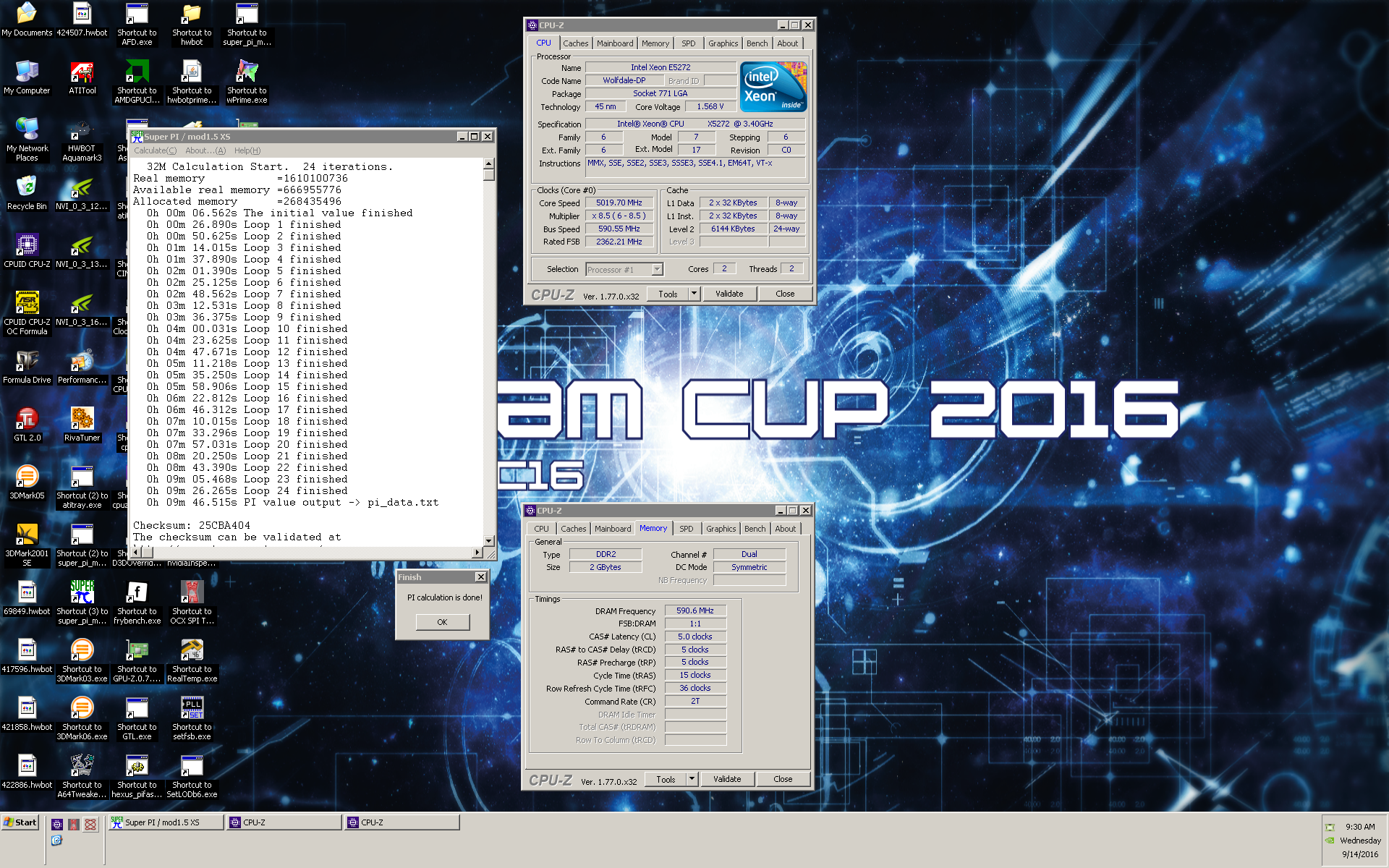Open NVI_0_3_12 nvidia inspector icon
The width and height of the screenshot is (1389, 868).
82,193
